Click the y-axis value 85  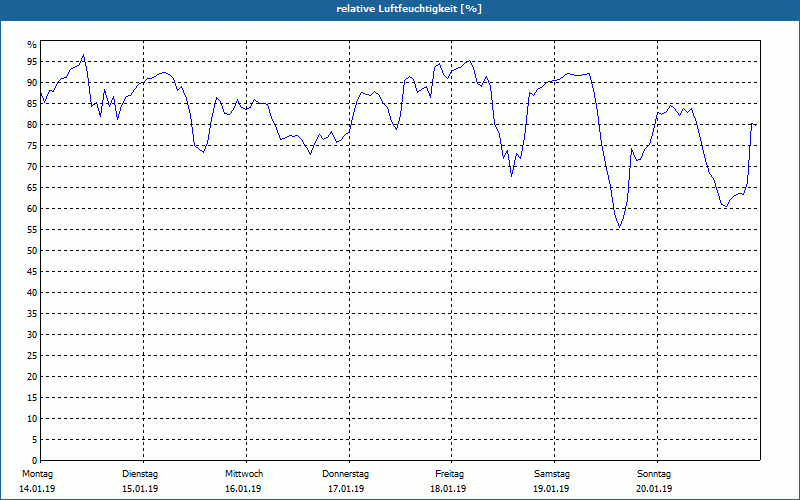point(32,104)
